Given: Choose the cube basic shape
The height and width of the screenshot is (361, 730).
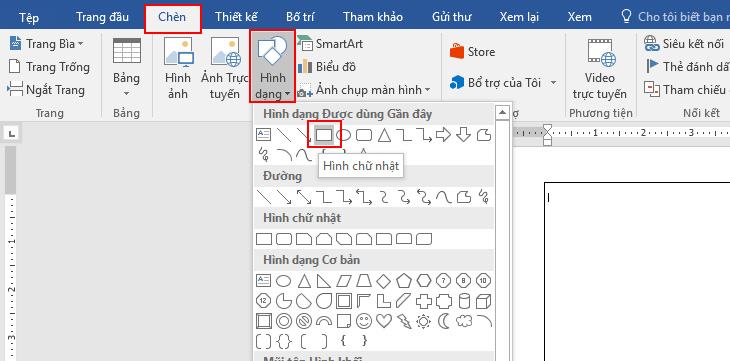Looking at the screenshot, I should point(484,301).
